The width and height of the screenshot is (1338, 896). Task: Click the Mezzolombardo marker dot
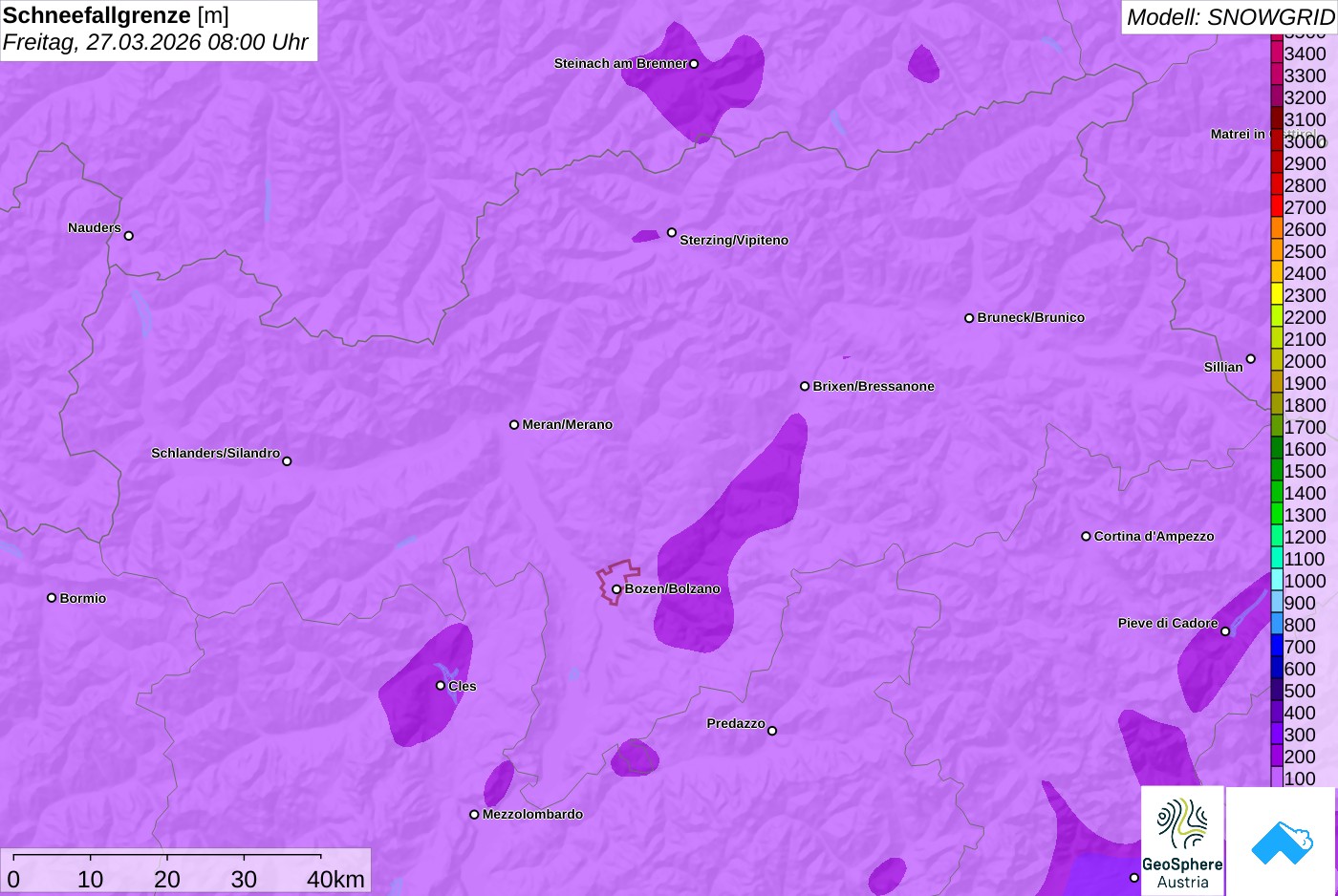pos(474,815)
